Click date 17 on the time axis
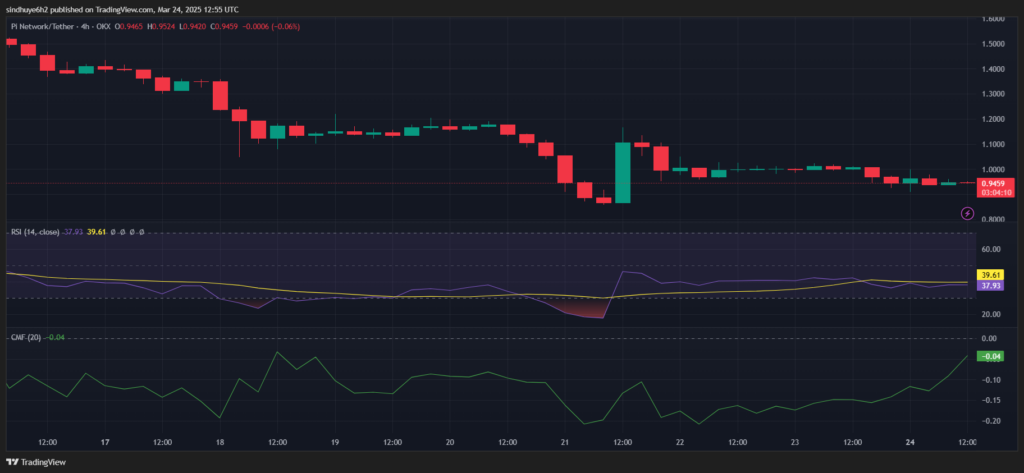Viewport: 1024px width, 473px height. tap(105, 442)
